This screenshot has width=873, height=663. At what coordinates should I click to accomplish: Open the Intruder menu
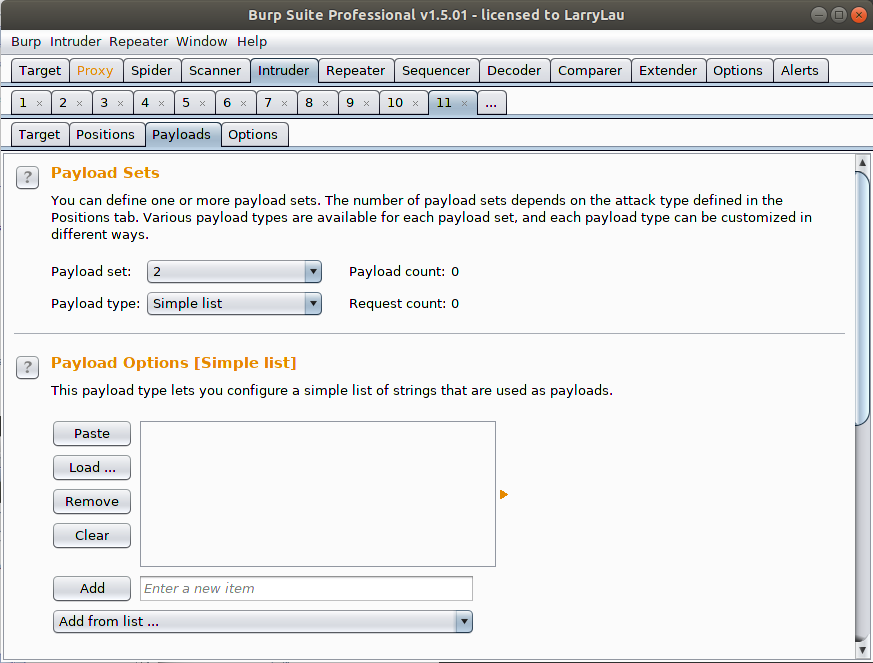click(x=75, y=42)
